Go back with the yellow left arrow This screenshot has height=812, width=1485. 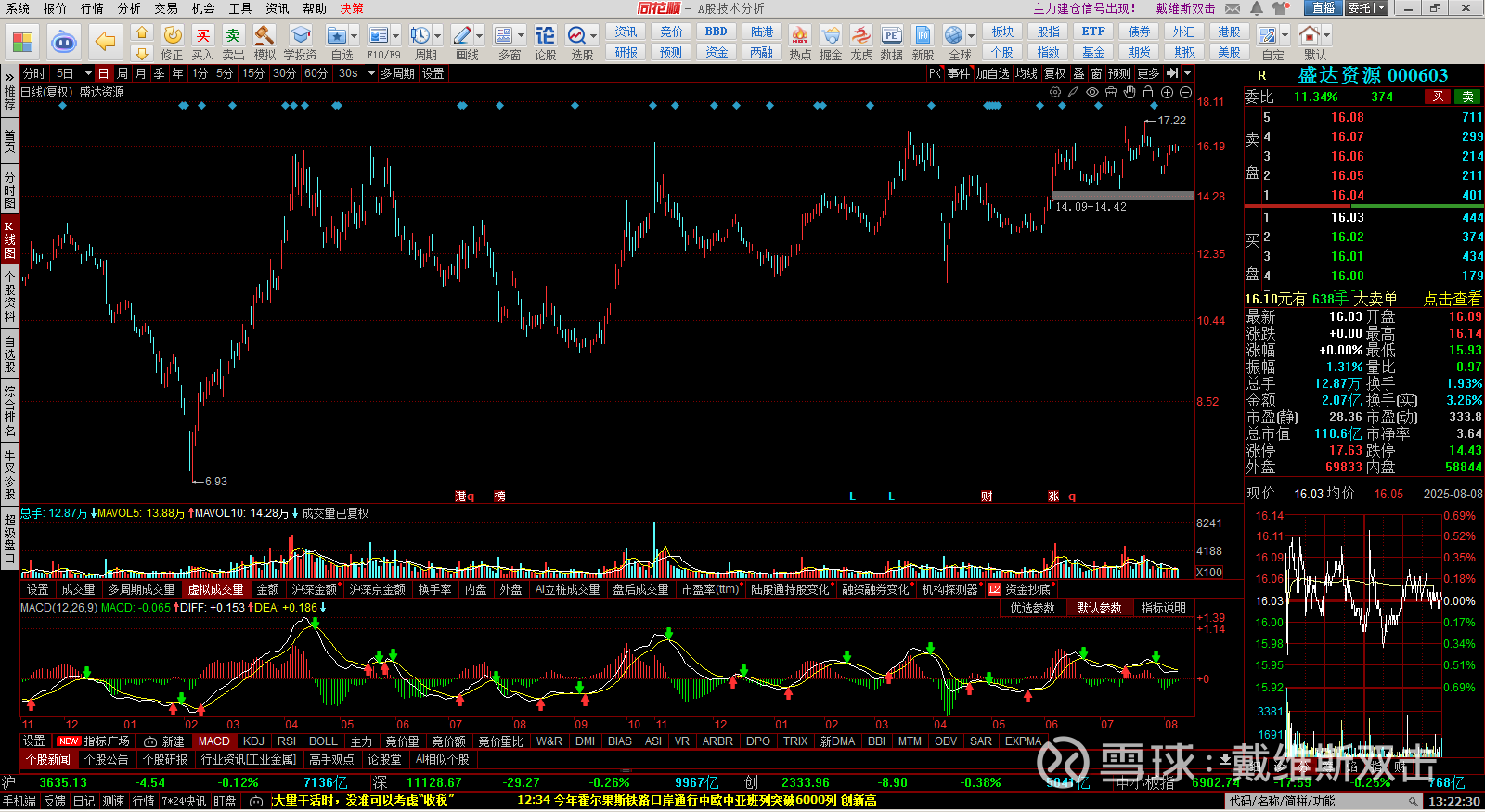pyautogui.click(x=106, y=42)
